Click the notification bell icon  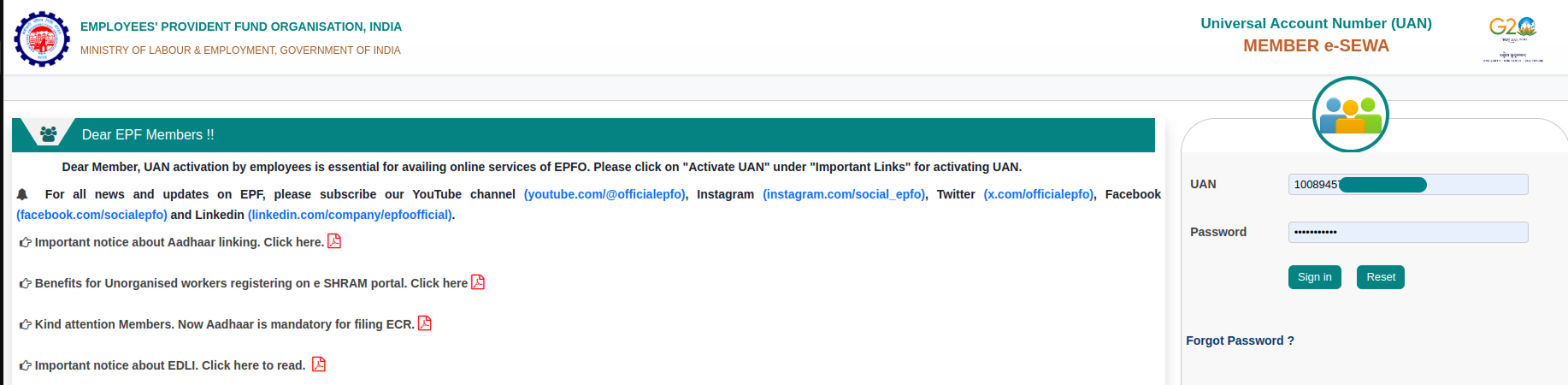point(22,194)
